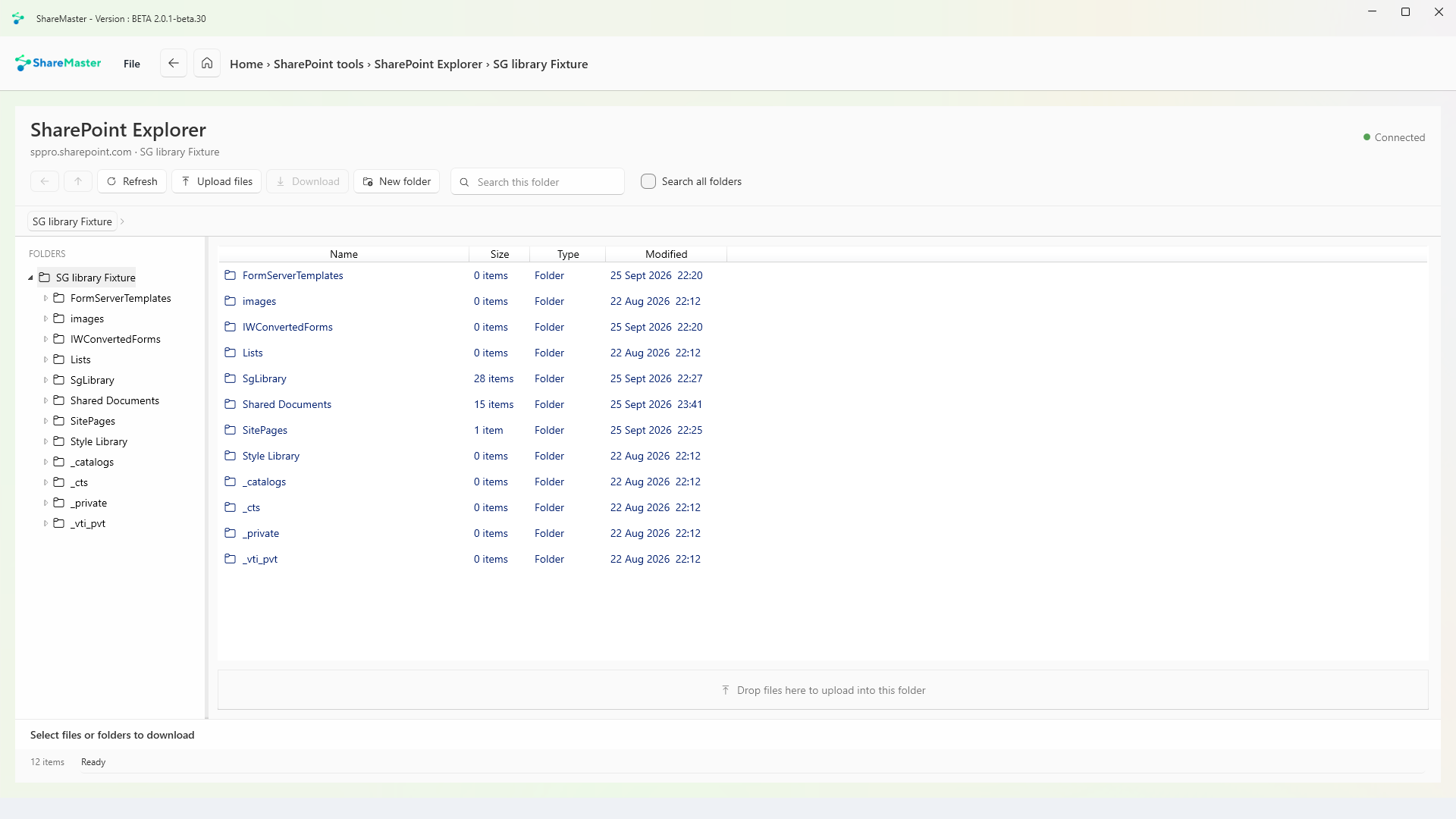The image size is (1456, 819).
Task: Enable Search all folders checkbox
Action: [648, 181]
